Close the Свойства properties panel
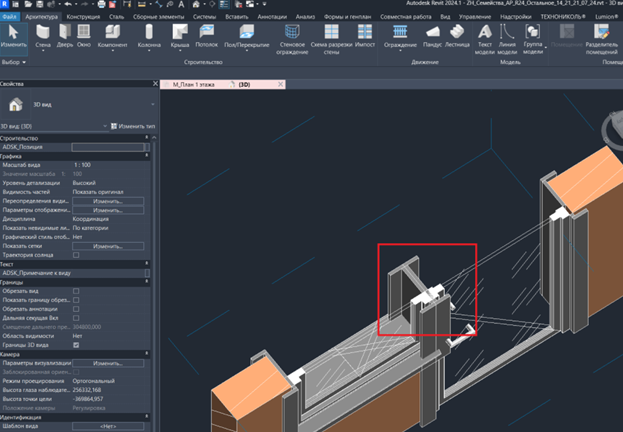This screenshot has width=623, height=432. click(x=155, y=83)
